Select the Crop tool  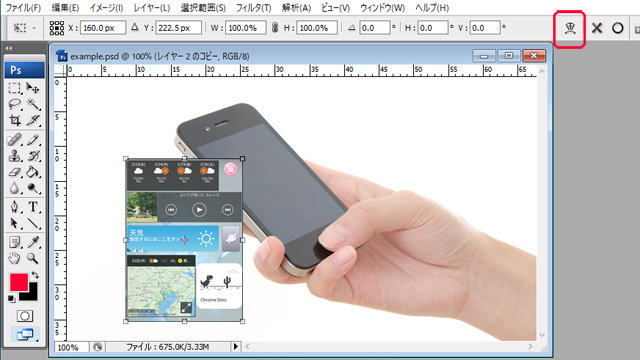click(x=15, y=120)
